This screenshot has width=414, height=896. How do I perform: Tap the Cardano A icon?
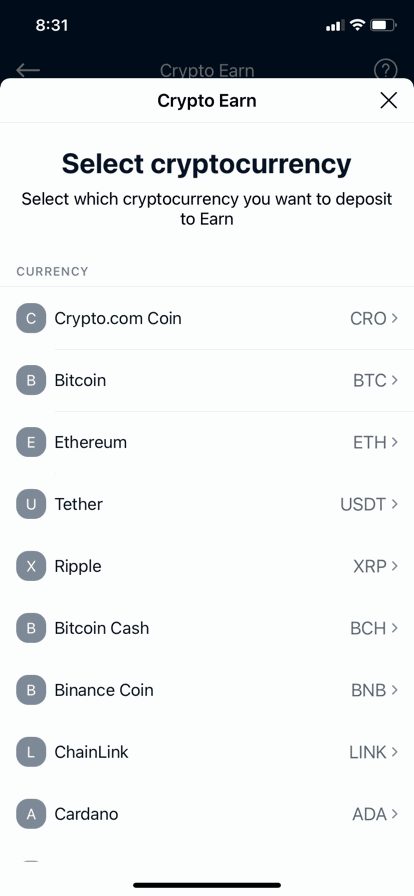[x=31, y=814]
